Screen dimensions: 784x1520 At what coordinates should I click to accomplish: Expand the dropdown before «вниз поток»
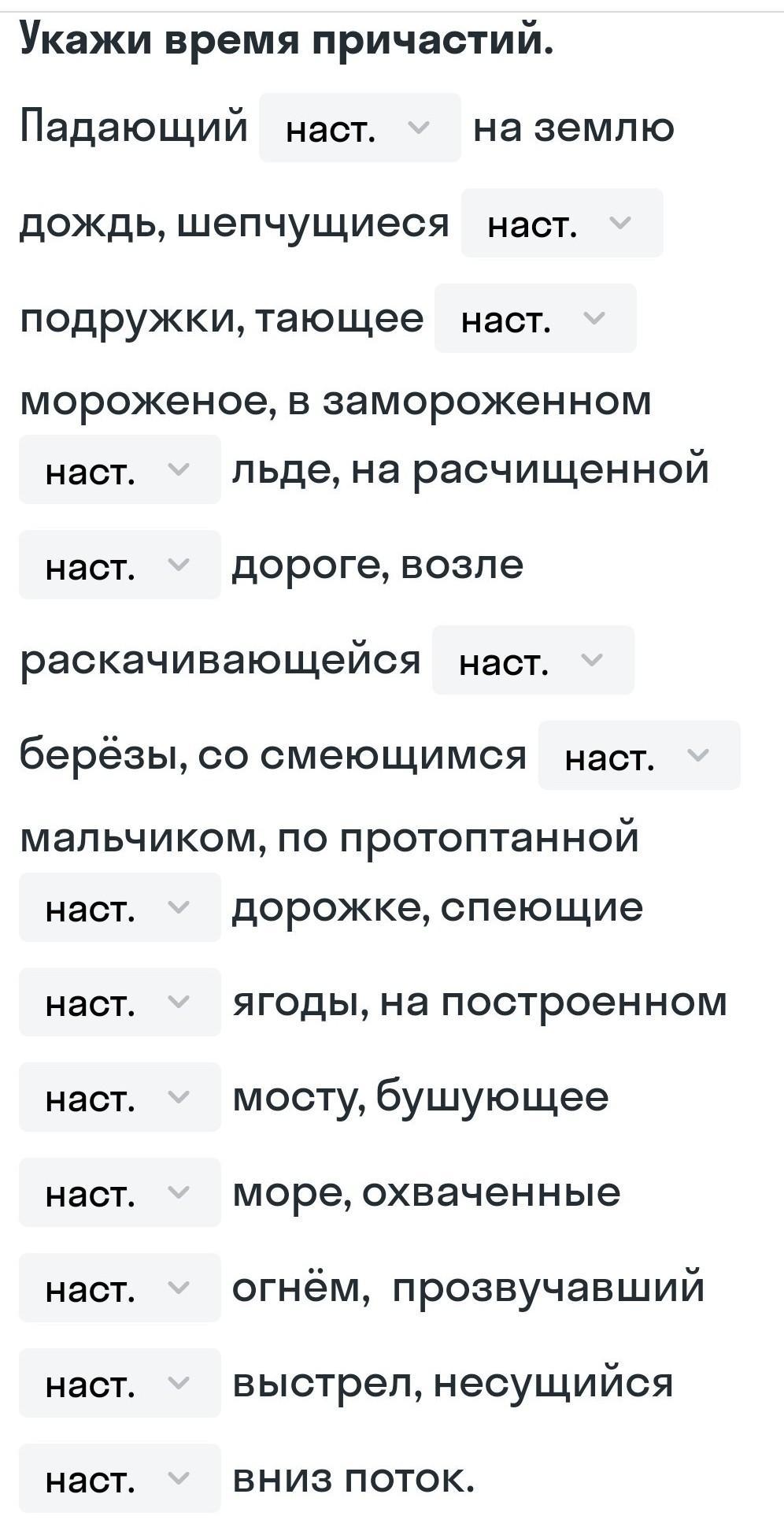pyautogui.click(x=120, y=1479)
